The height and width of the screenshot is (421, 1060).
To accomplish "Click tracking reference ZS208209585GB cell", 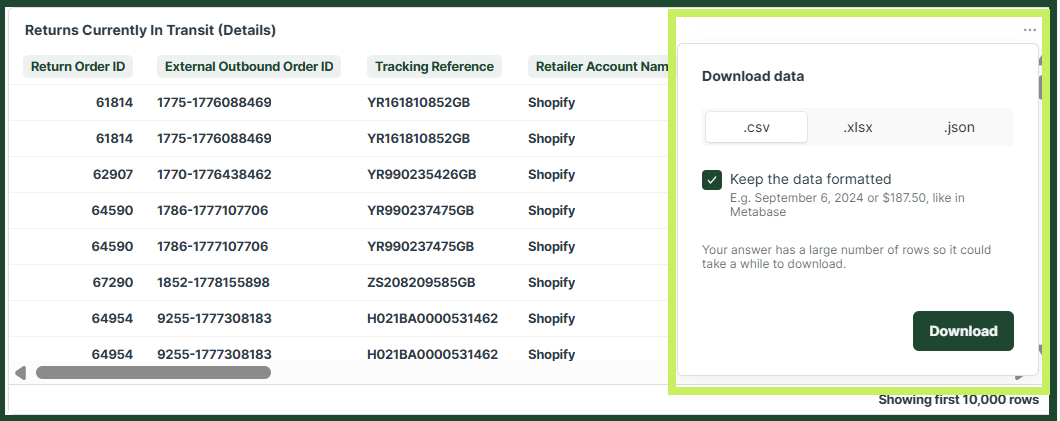I will (x=421, y=282).
